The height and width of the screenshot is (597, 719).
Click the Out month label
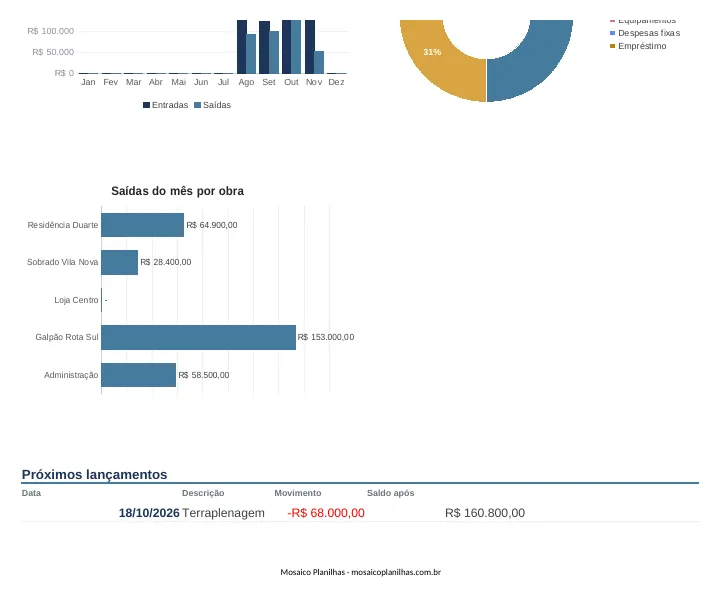(x=291, y=82)
